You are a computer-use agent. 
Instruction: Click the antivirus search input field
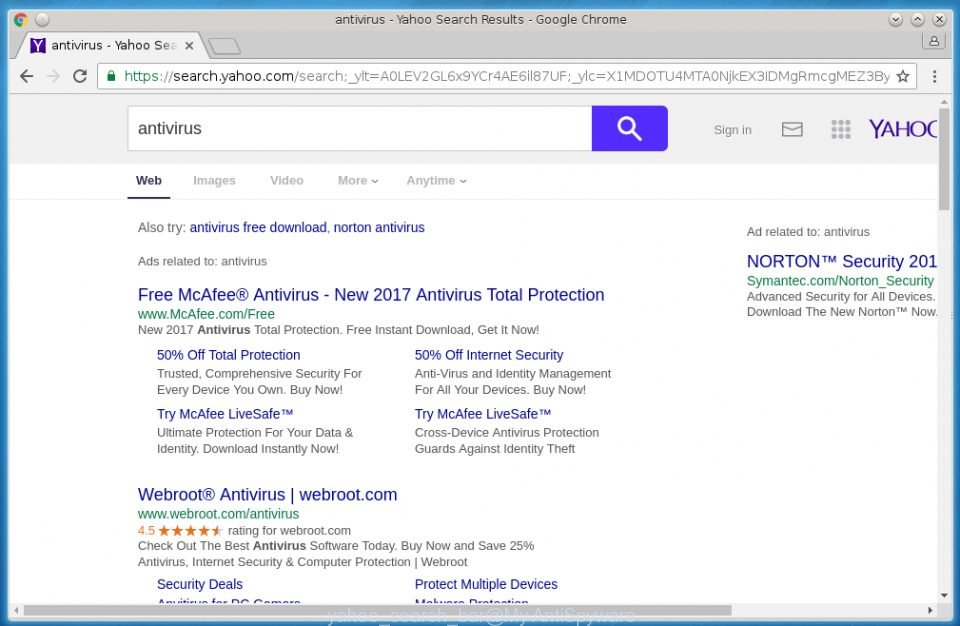pos(360,128)
